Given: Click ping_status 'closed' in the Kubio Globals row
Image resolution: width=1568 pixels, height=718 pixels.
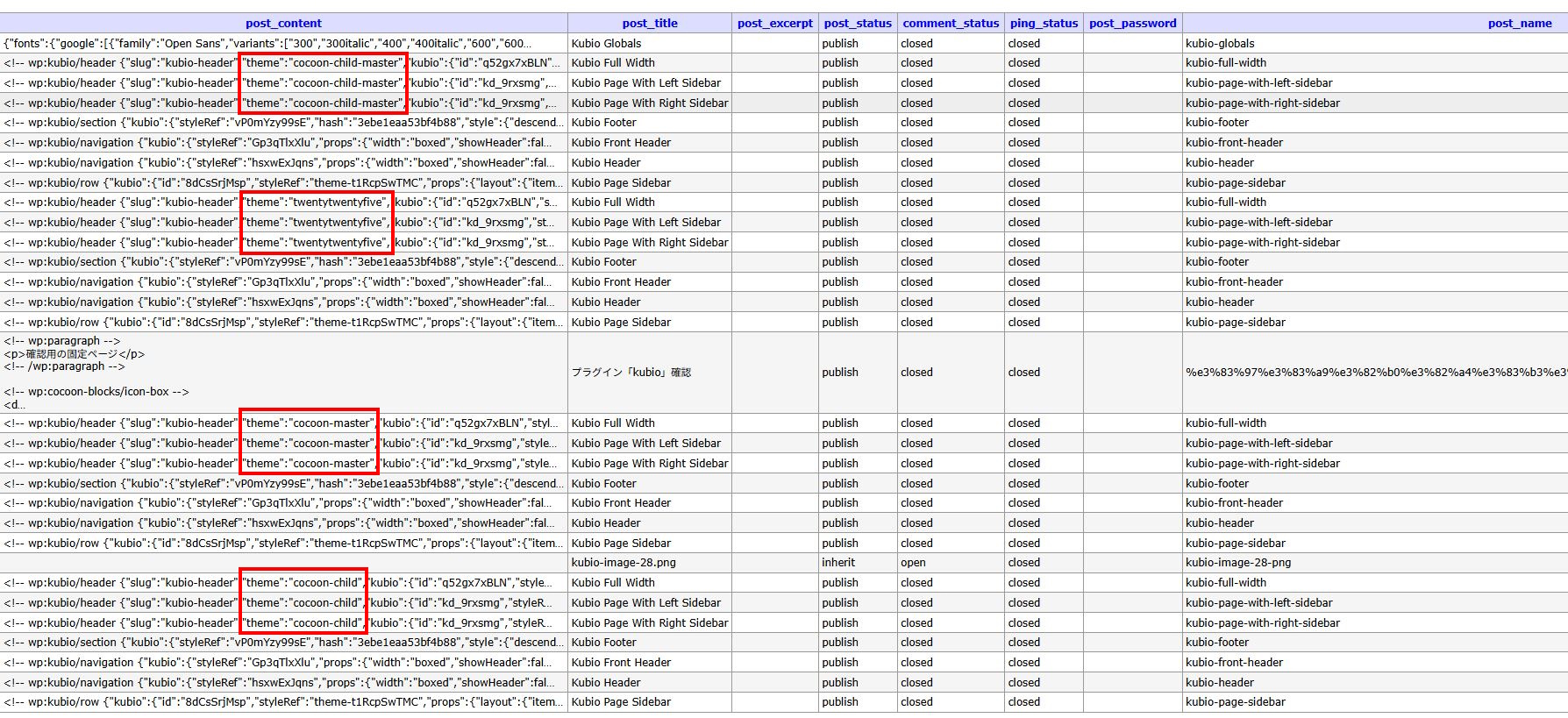Looking at the screenshot, I should (x=1044, y=43).
